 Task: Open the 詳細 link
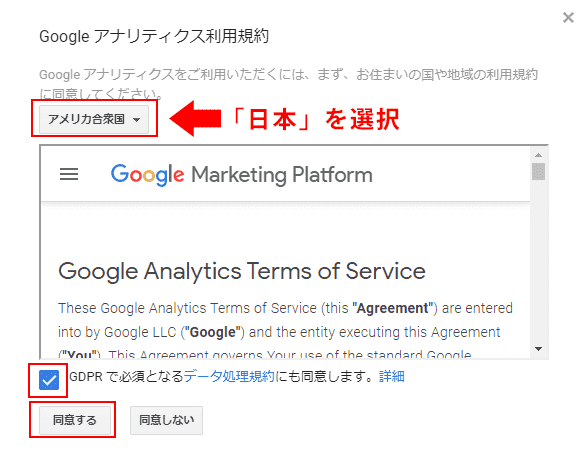click(x=392, y=376)
